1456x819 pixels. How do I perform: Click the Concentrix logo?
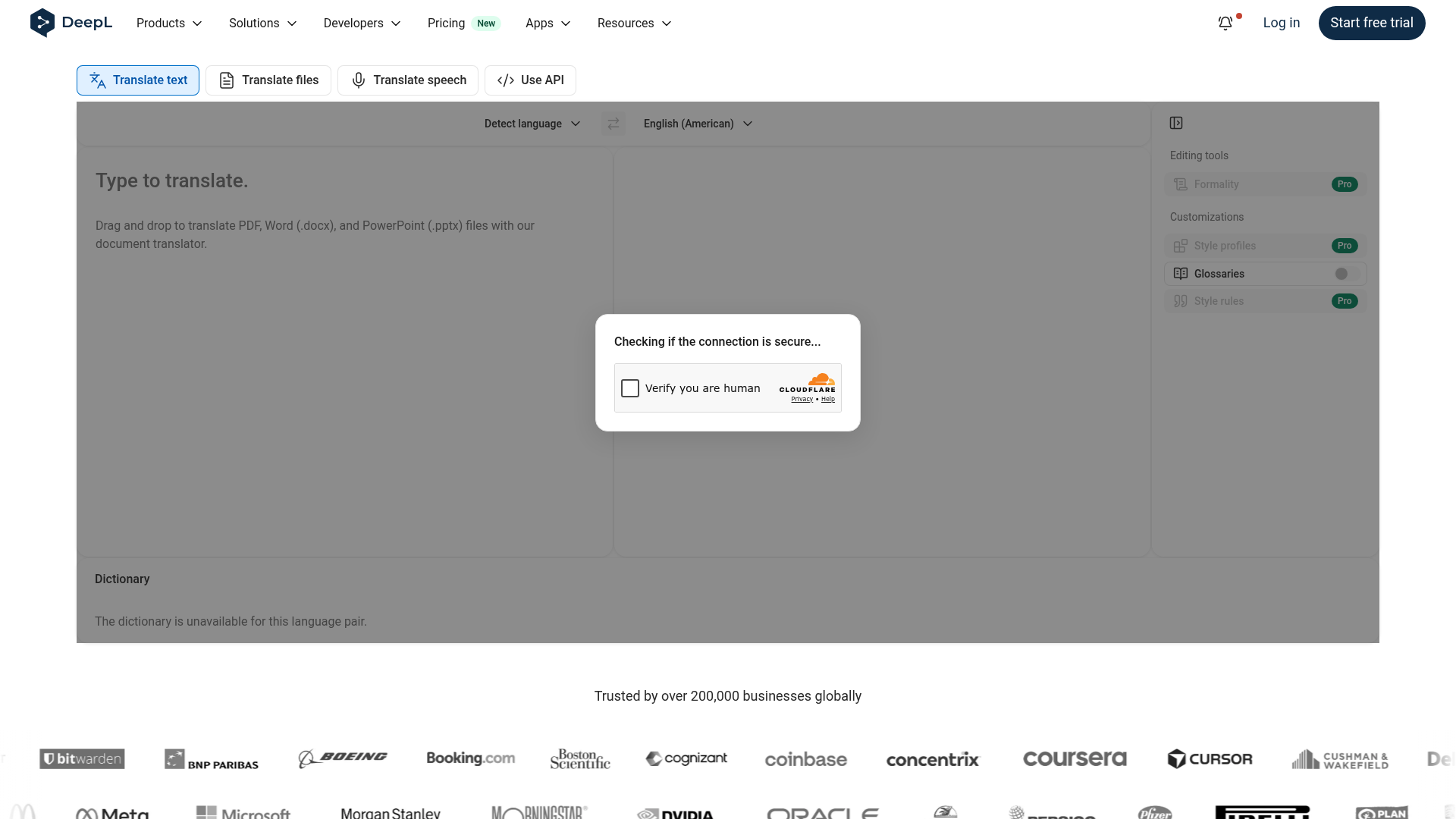pos(933,759)
